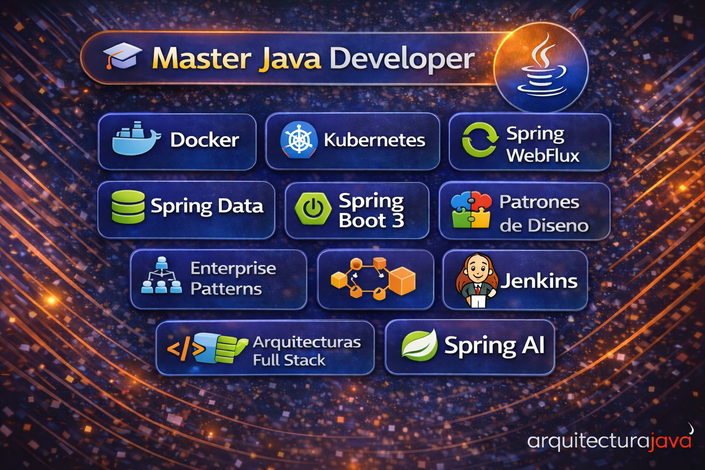Screen dimensions: 705x470
Task: Select the Spring AI green leaf icon
Action: [x=419, y=346]
